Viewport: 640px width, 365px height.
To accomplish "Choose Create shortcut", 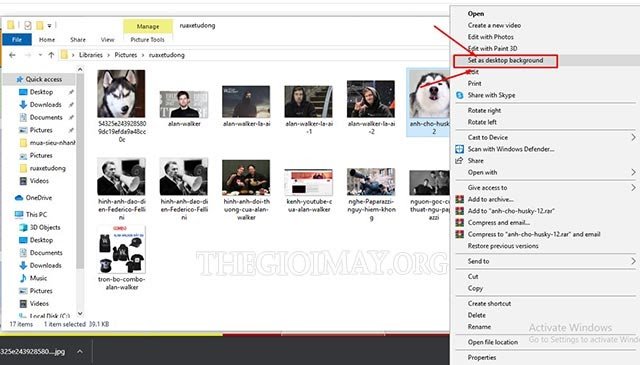I will pos(489,303).
